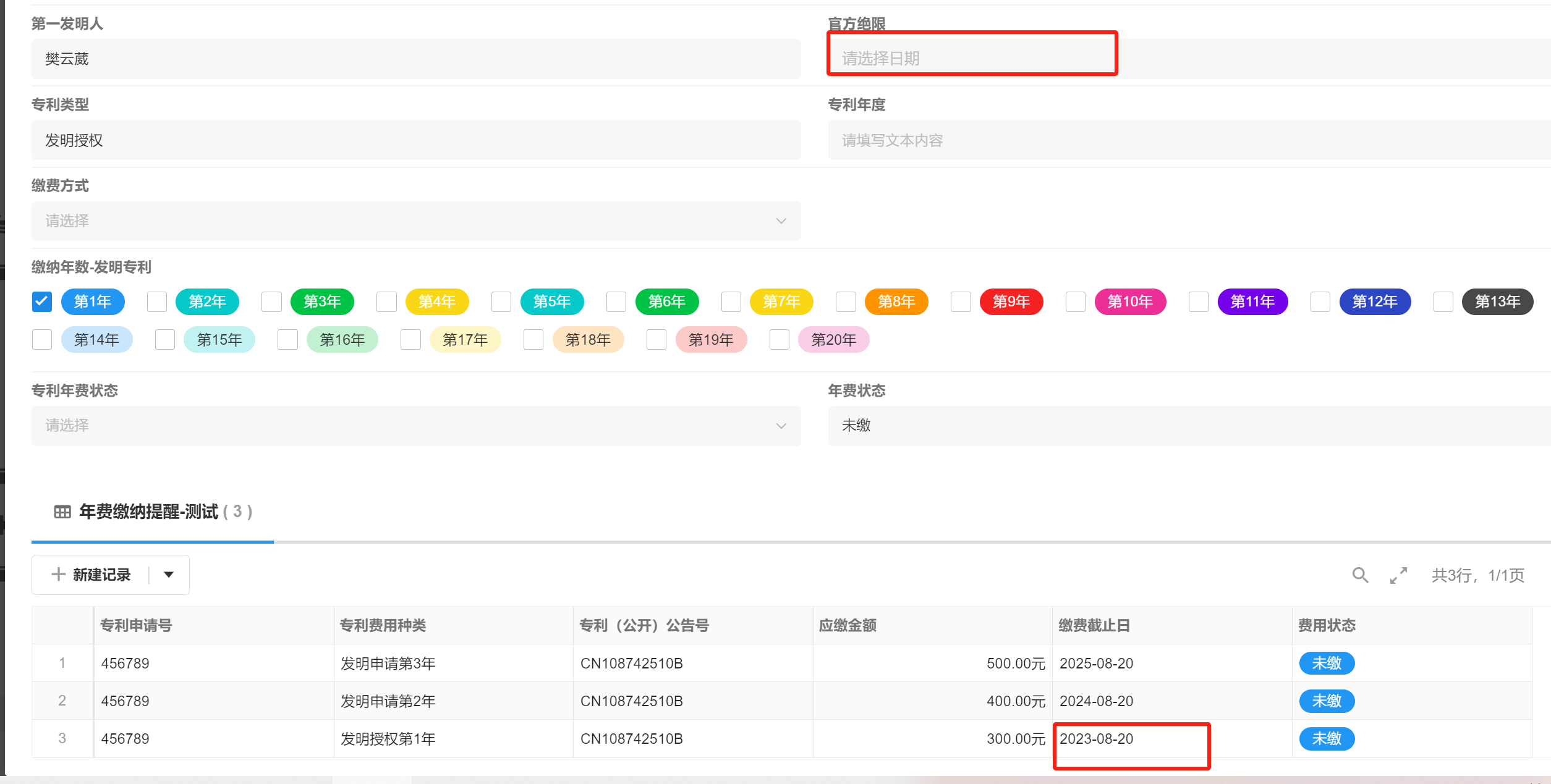
Task: Click 未缴 status badge in row 1
Action: click(1327, 663)
